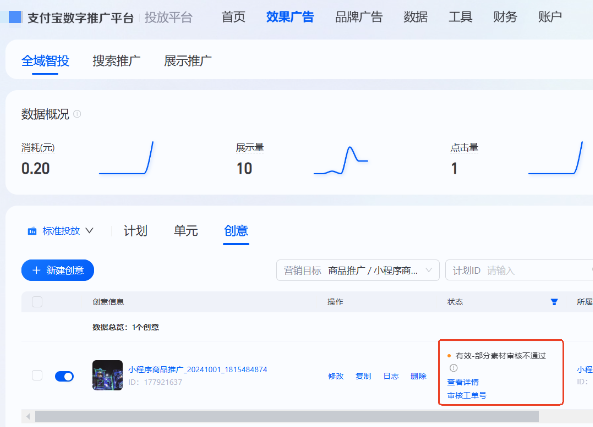Switch to the 单元 tab
The height and width of the screenshot is (427, 593).
point(186,231)
